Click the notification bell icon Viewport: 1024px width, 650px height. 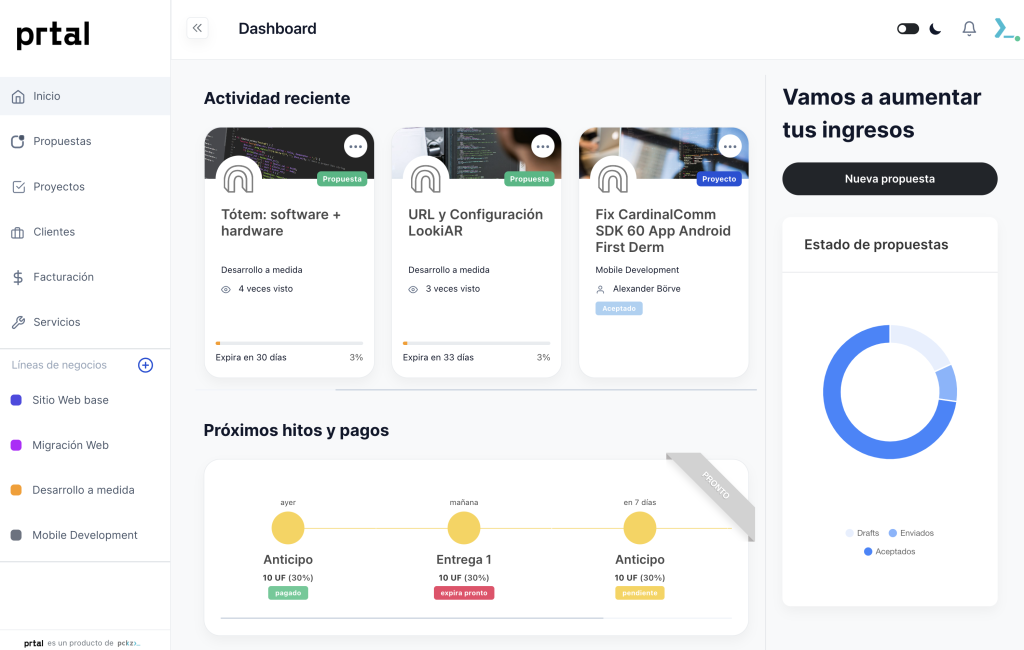969,29
